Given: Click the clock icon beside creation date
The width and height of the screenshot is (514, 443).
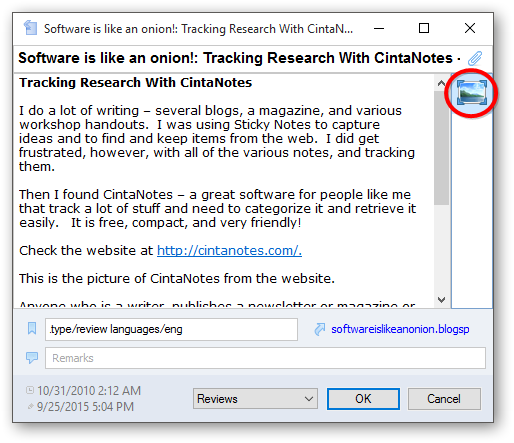Looking at the screenshot, I should 30,390.
